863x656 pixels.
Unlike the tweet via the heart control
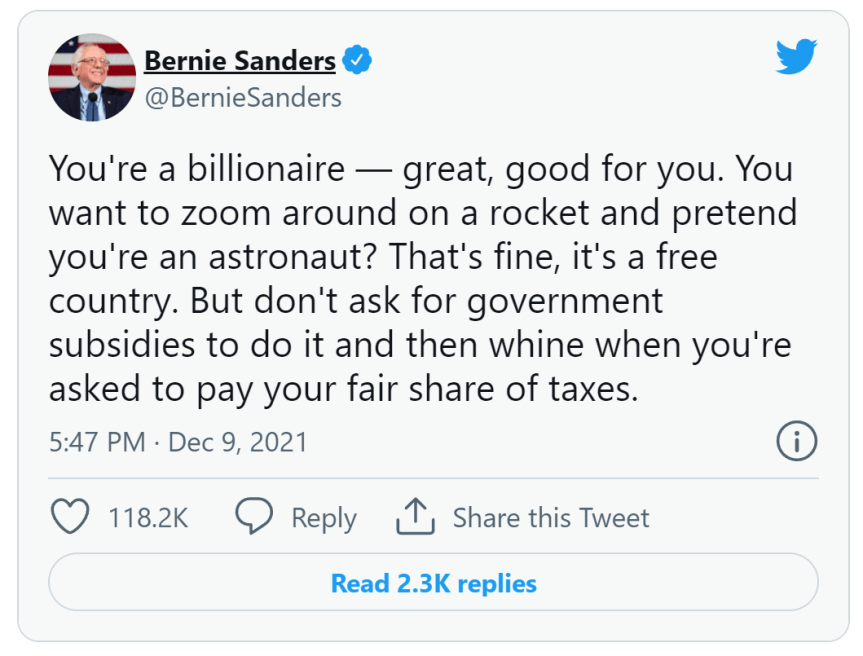71,517
